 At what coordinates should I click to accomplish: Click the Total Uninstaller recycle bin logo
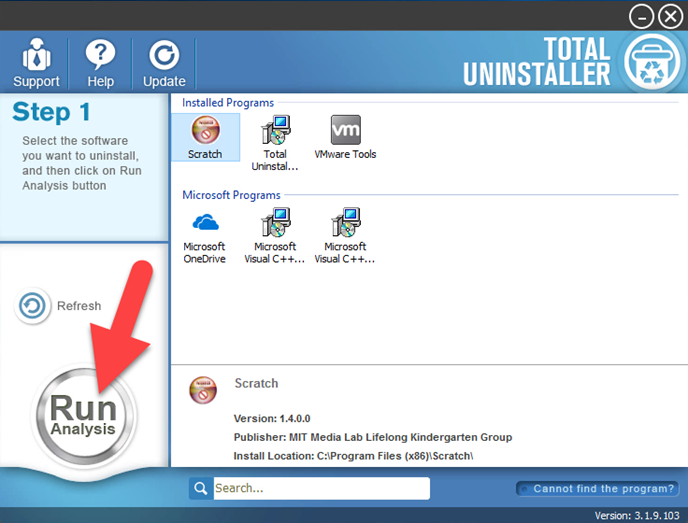[652, 62]
